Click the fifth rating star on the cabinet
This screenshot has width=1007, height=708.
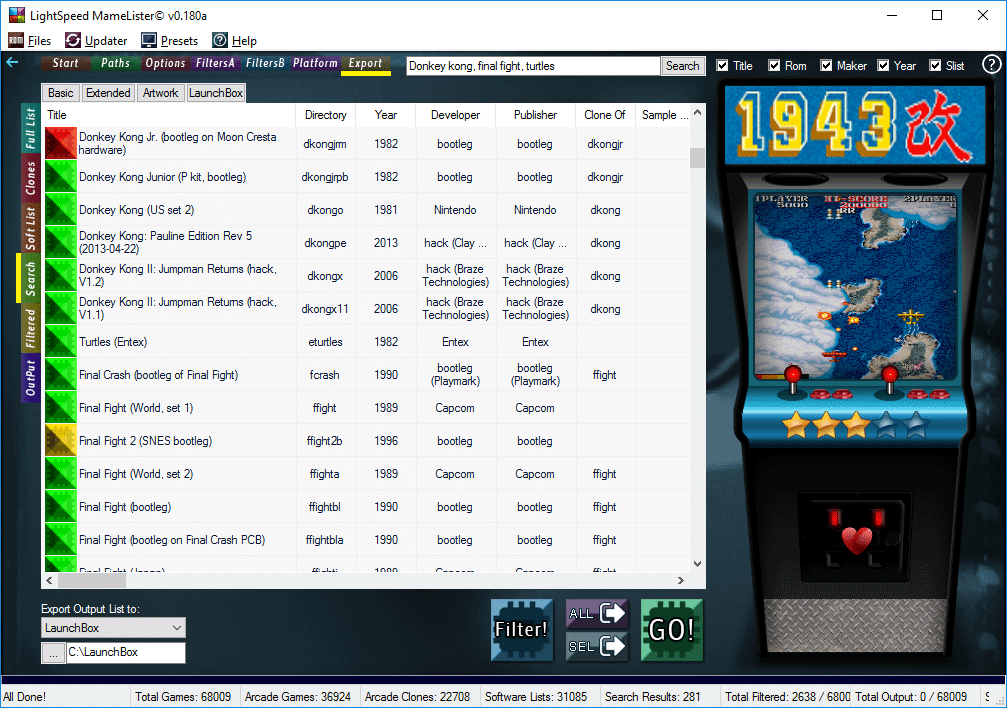tap(915, 425)
